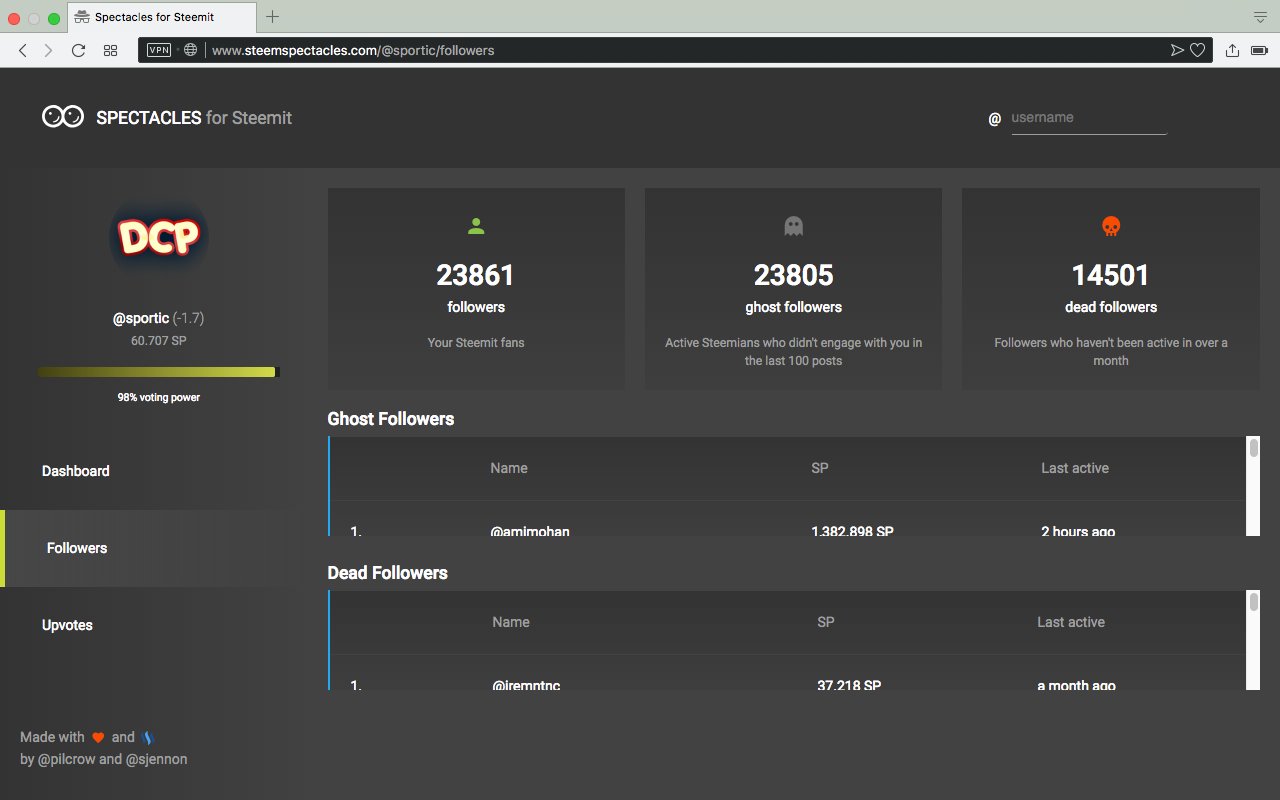Click 60.707 SP text under username
The height and width of the screenshot is (800, 1280).
(x=159, y=341)
